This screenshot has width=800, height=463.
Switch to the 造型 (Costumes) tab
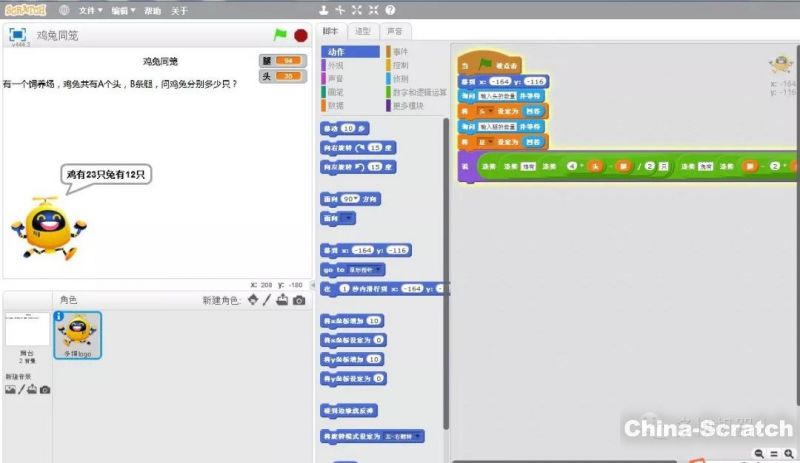click(363, 31)
